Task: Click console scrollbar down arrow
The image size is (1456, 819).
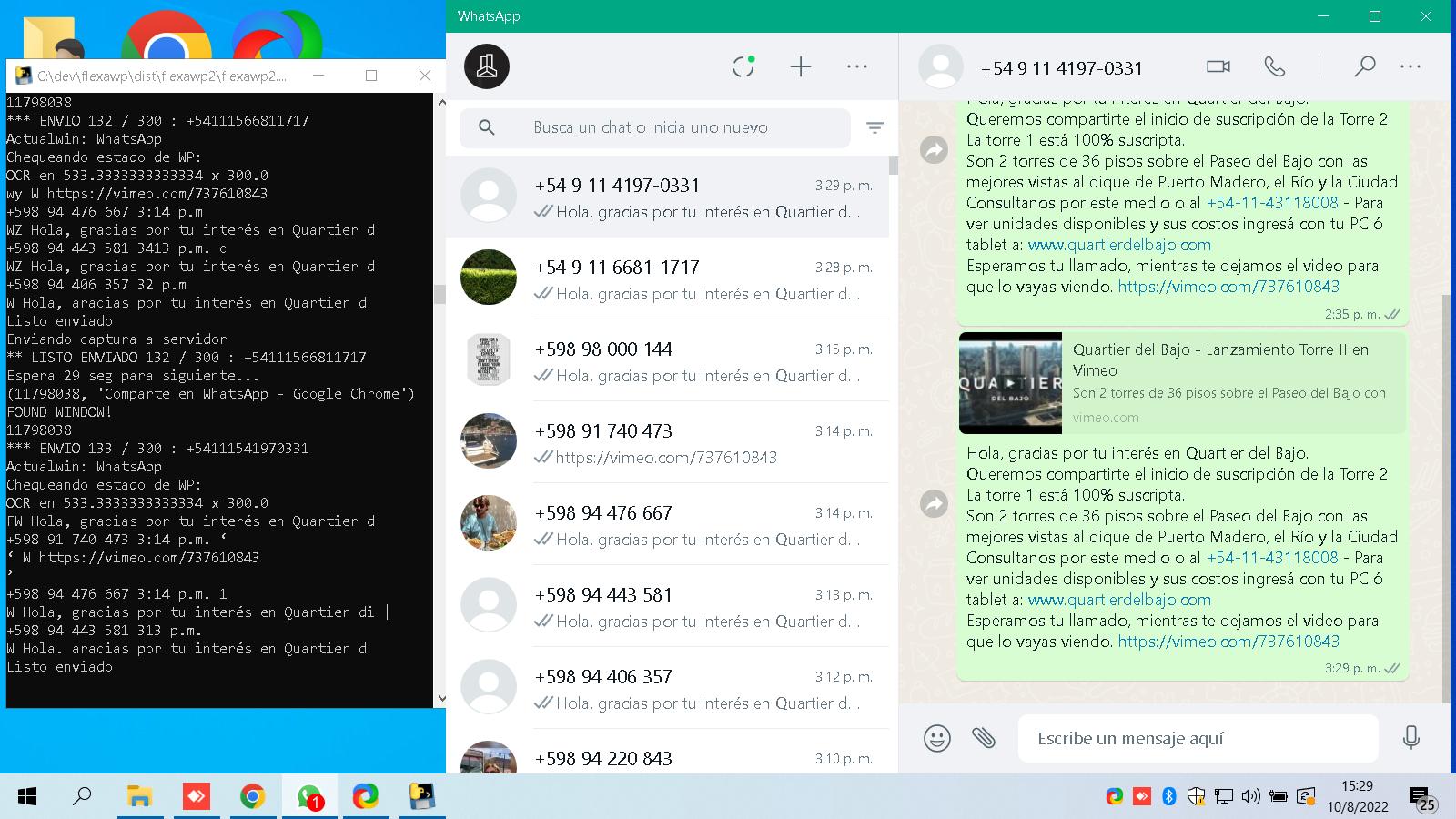Action: (440, 699)
